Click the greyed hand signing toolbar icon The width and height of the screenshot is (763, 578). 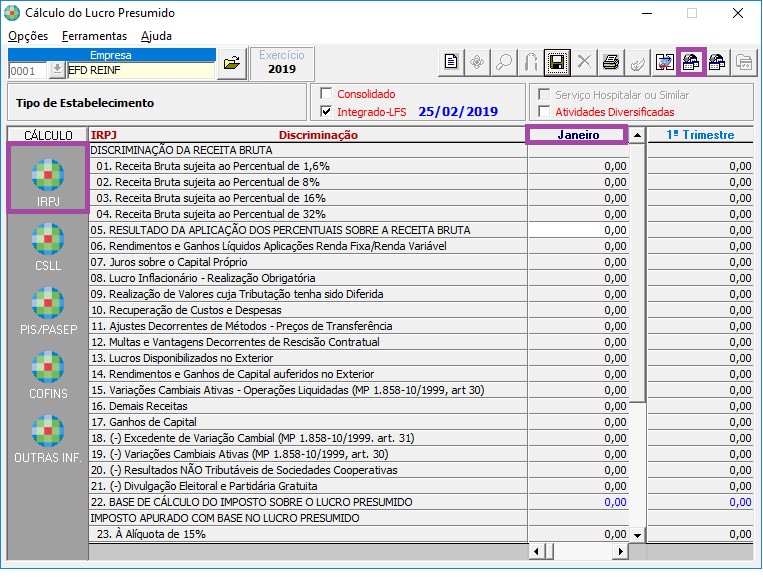point(637,62)
